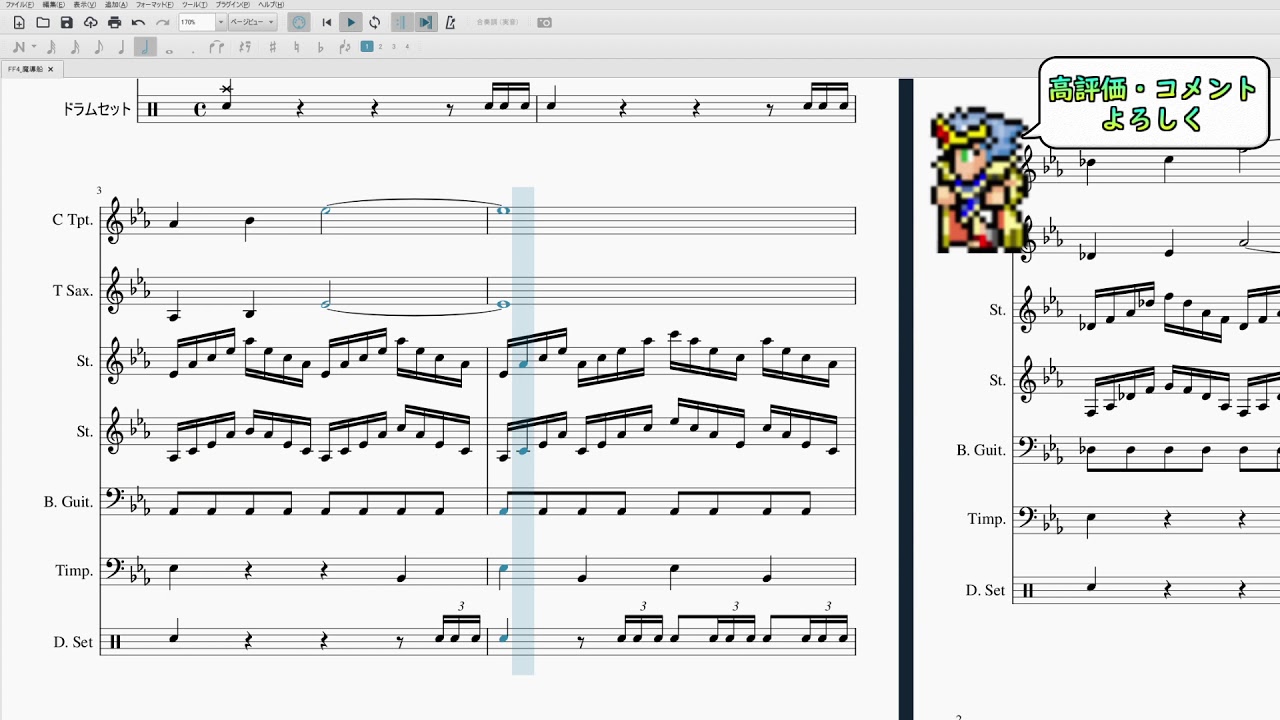Screen dimensions: 1280x720
Task: Toggle loop playback
Action: 374,22
